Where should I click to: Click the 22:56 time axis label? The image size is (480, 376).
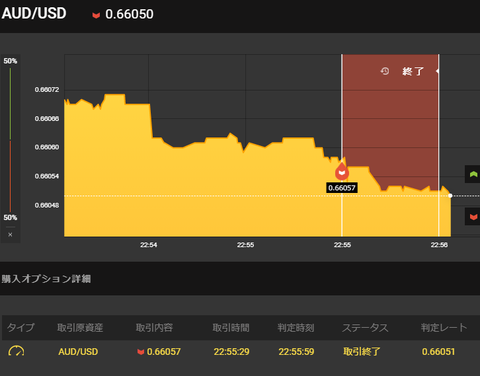point(439,245)
